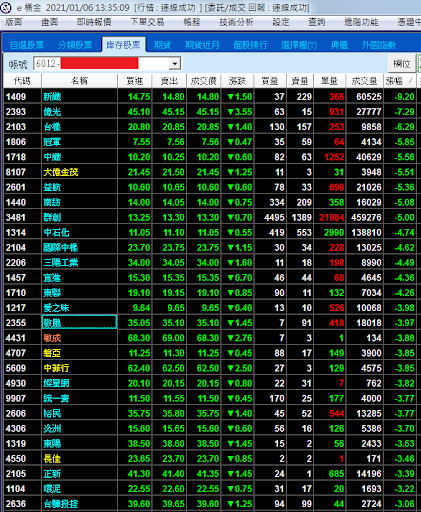Open the 技術分析 menu
Image resolution: width=421 pixels, height=512 pixels.
coord(236,22)
